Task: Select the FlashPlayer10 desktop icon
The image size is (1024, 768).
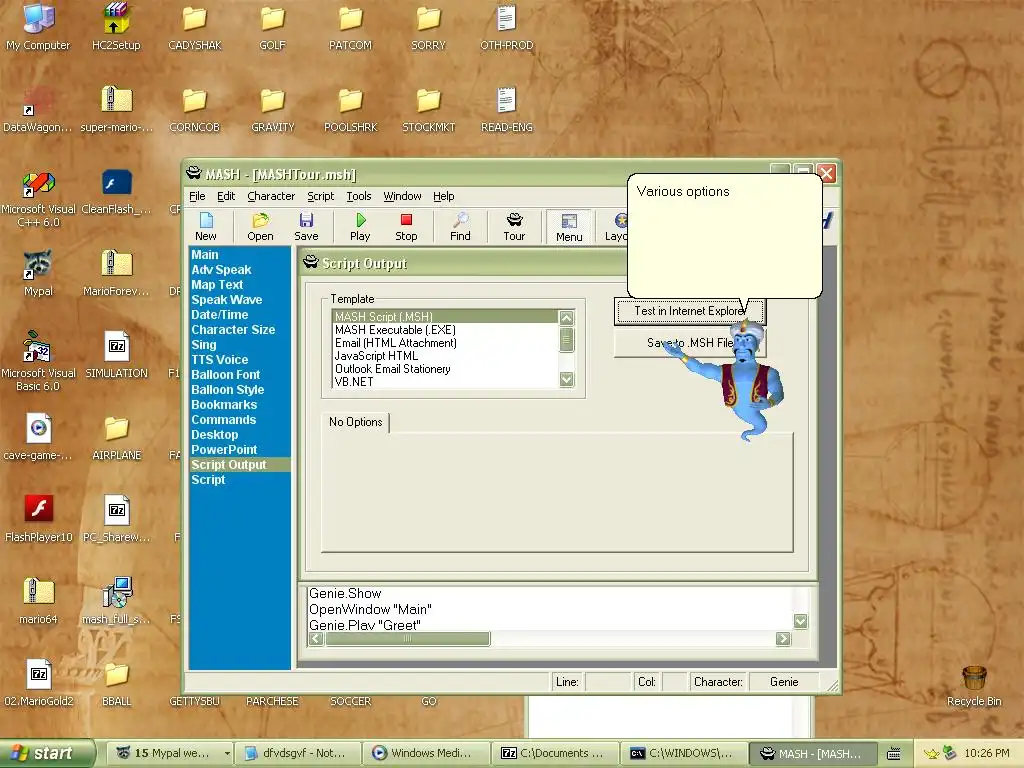Action: pos(39,519)
